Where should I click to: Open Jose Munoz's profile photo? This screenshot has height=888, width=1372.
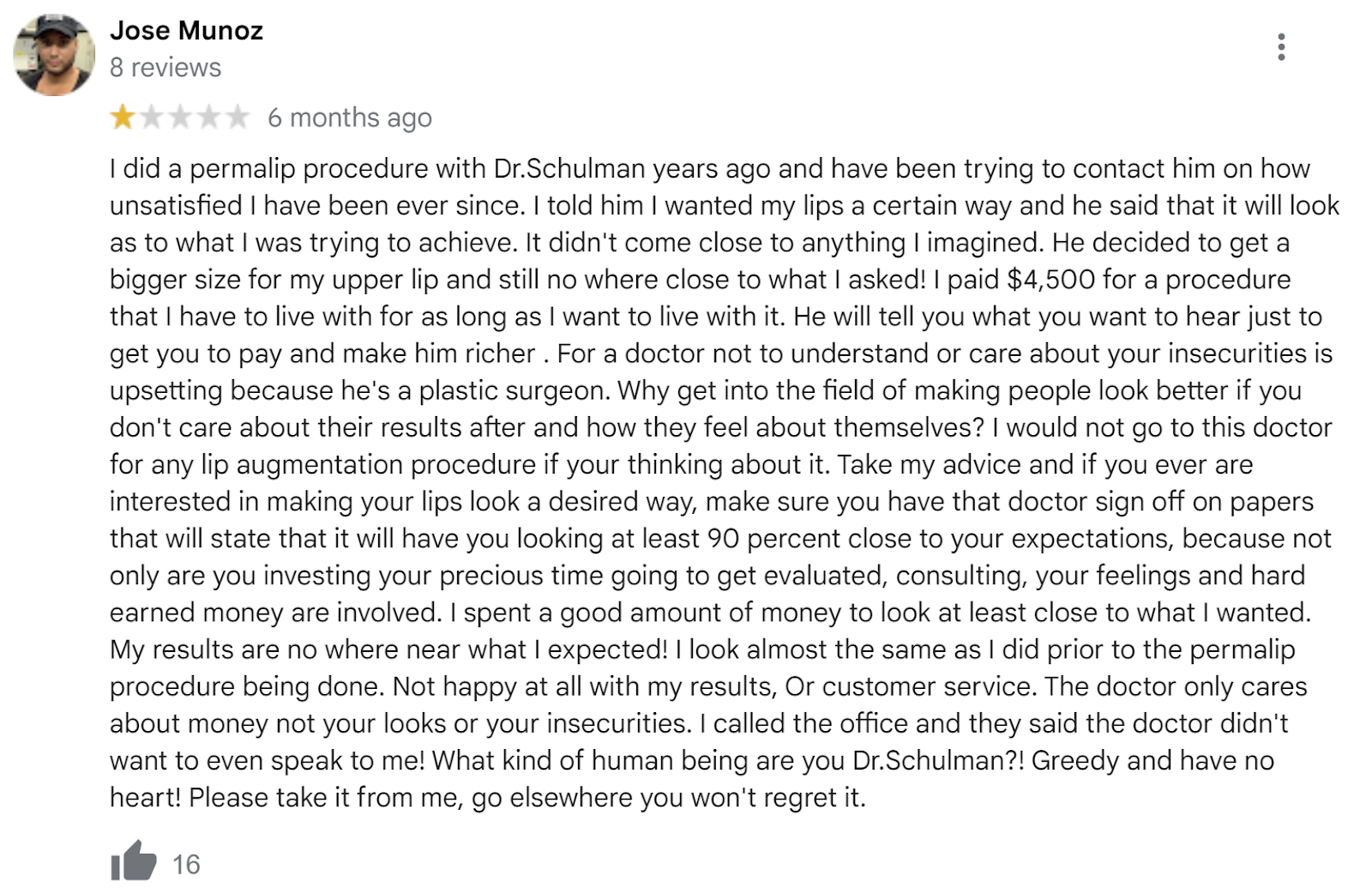(x=54, y=54)
